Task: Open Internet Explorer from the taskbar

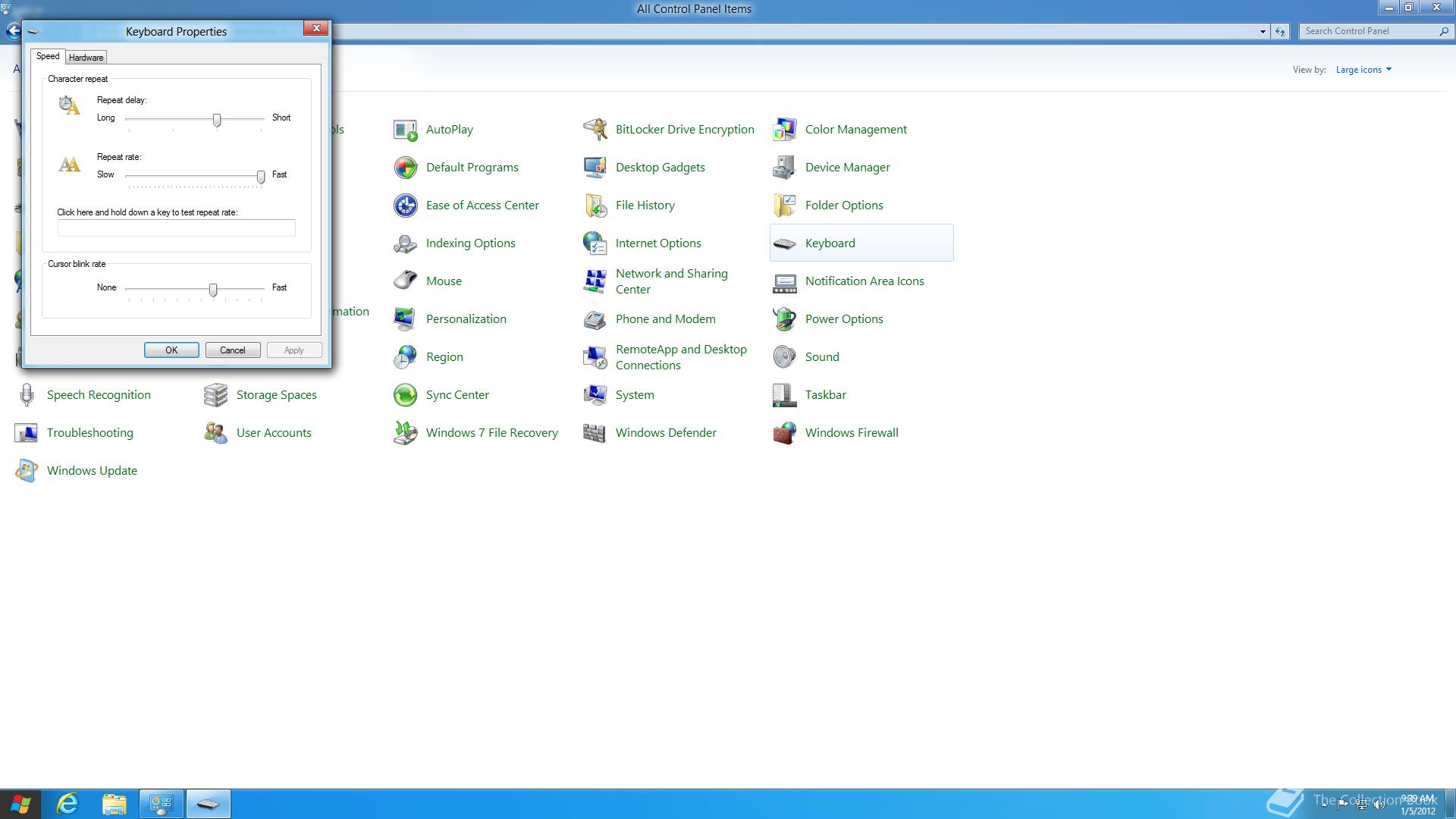Action: point(68,804)
